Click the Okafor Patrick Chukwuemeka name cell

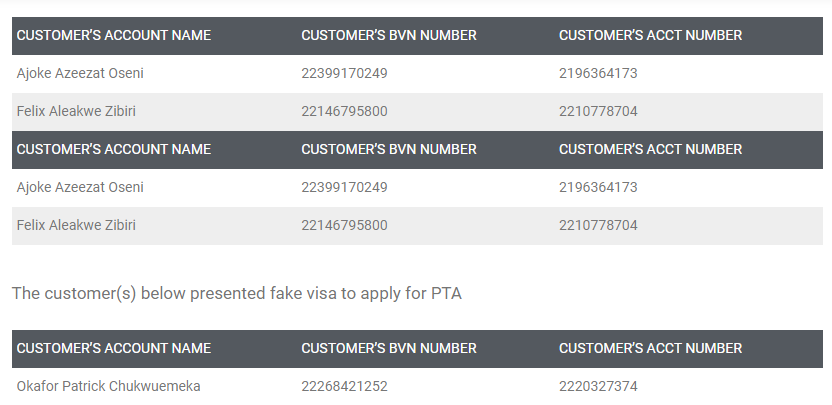tap(108, 386)
